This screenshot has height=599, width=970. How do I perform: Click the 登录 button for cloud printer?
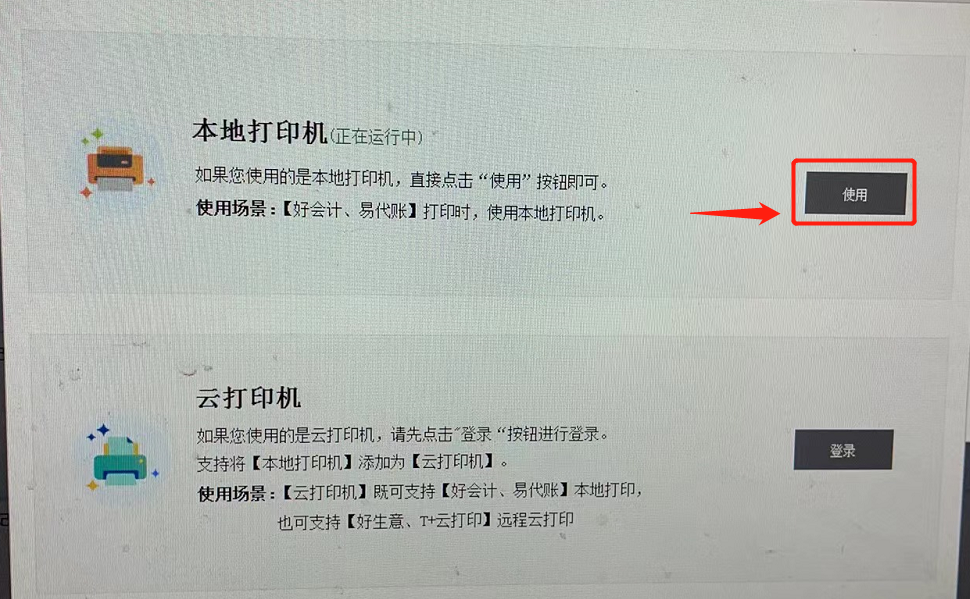pos(843,450)
